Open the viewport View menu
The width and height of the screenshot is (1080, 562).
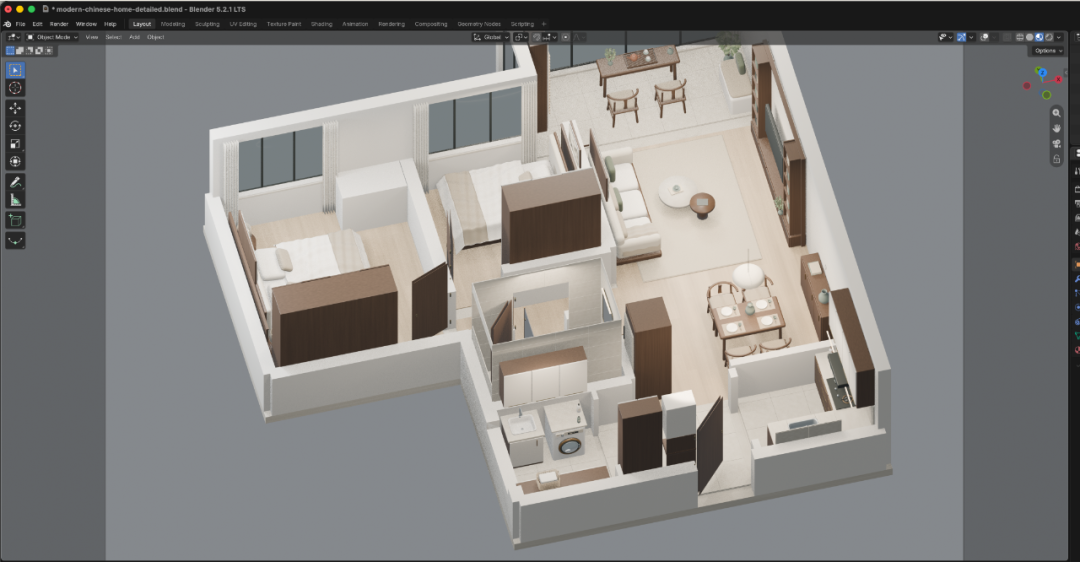click(92, 37)
